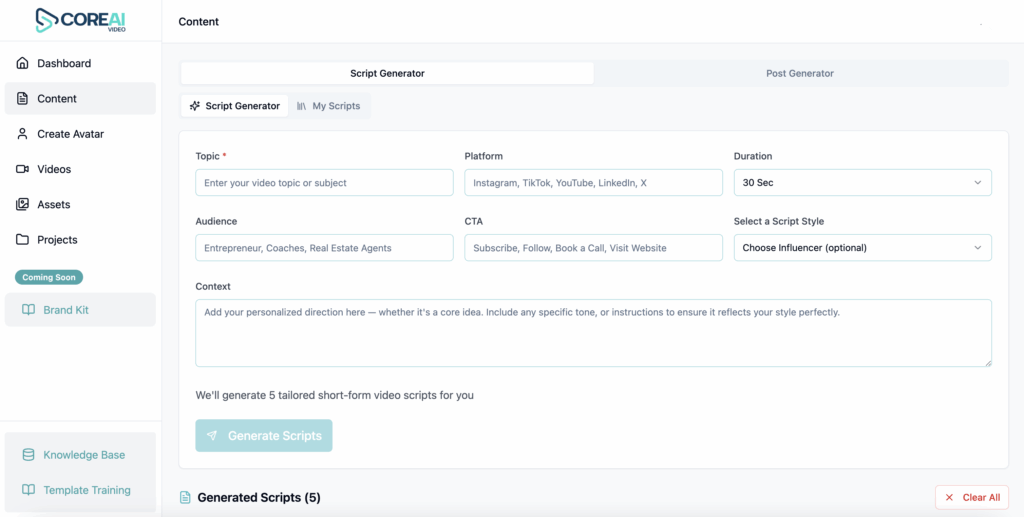Open Assets image icon in sidebar
Screen dimensions: 1024x517
pos(23,204)
